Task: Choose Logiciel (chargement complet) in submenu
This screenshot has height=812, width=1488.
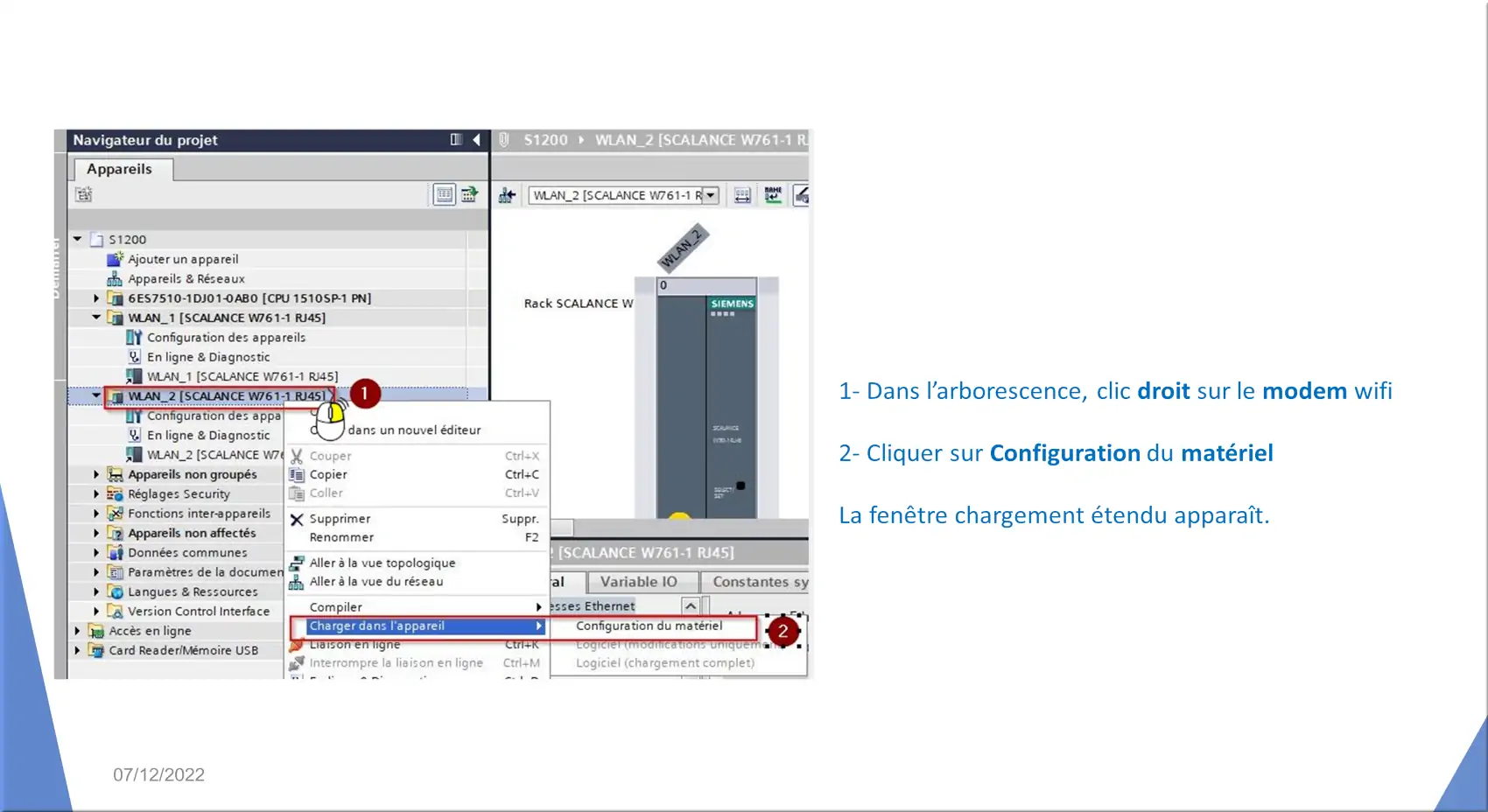Action: pyautogui.click(x=665, y=663)
